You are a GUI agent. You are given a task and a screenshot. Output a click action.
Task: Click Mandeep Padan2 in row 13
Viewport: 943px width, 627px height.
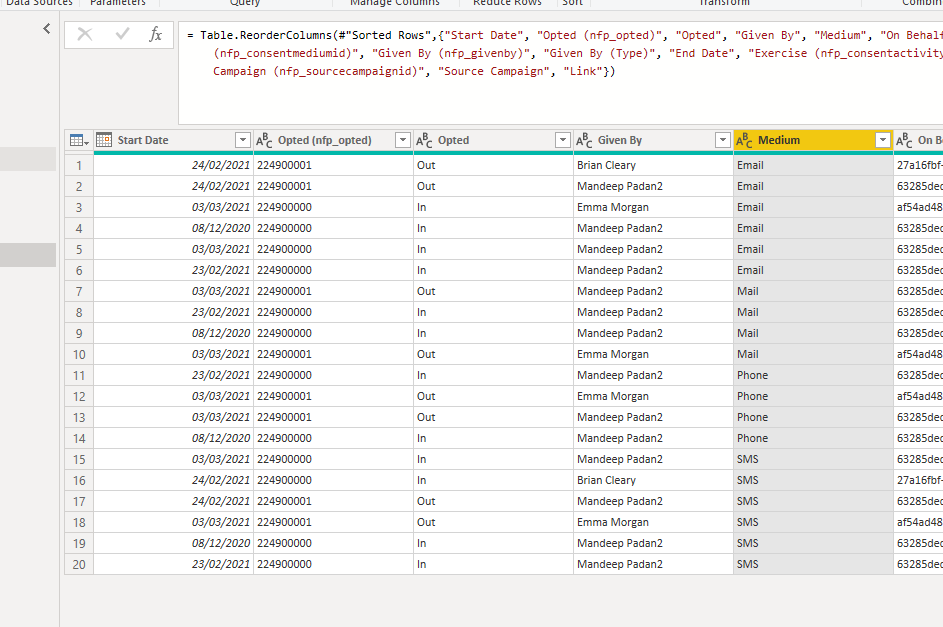619,417
